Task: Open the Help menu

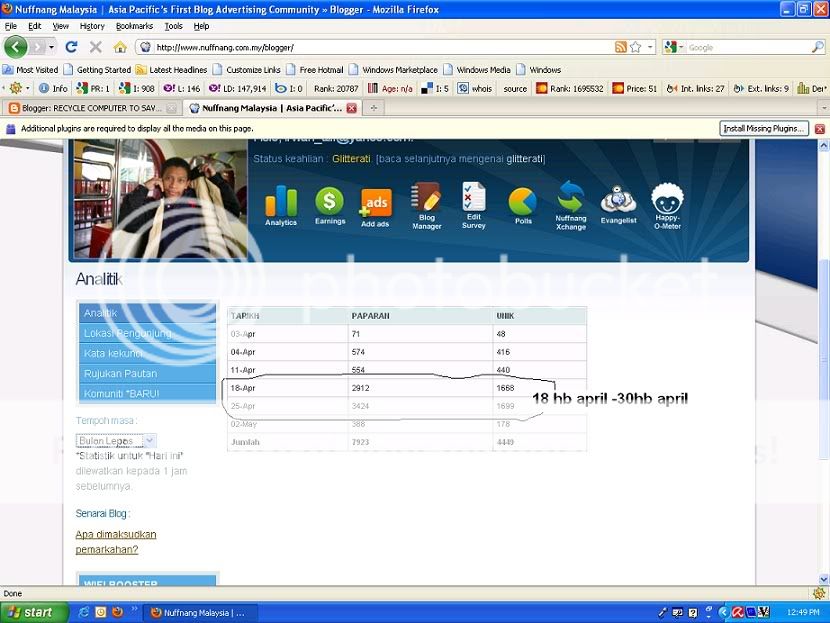Action: point(201,26)
